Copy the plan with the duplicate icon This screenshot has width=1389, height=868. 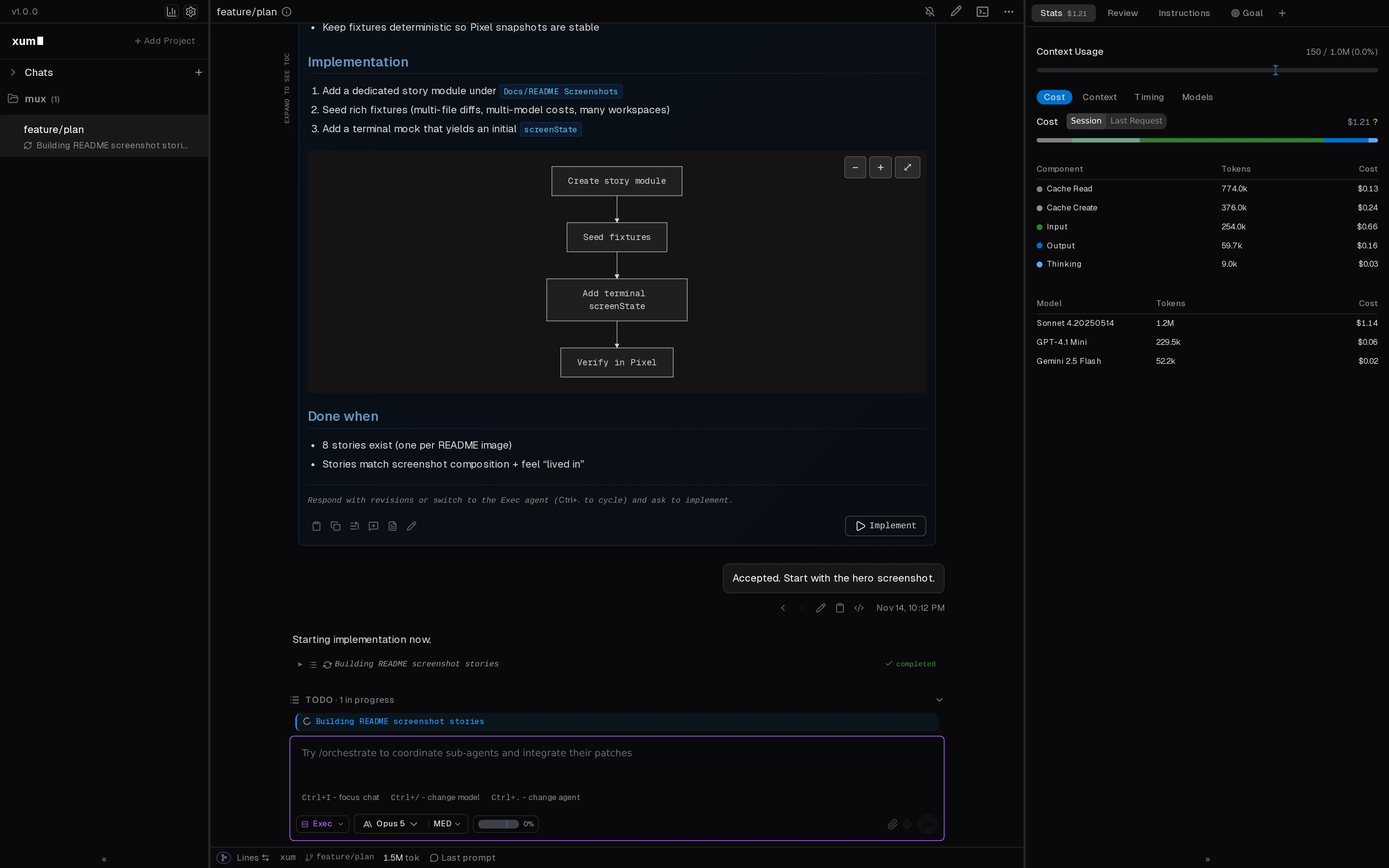[x=336, y=526]
